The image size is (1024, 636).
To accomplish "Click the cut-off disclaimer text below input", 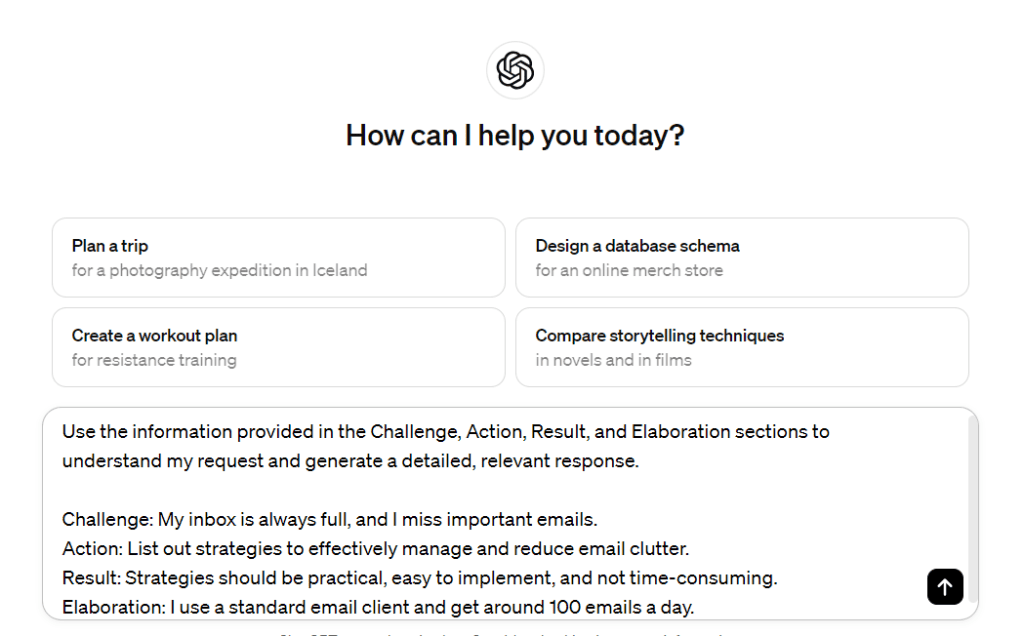I will coord(510,632).
